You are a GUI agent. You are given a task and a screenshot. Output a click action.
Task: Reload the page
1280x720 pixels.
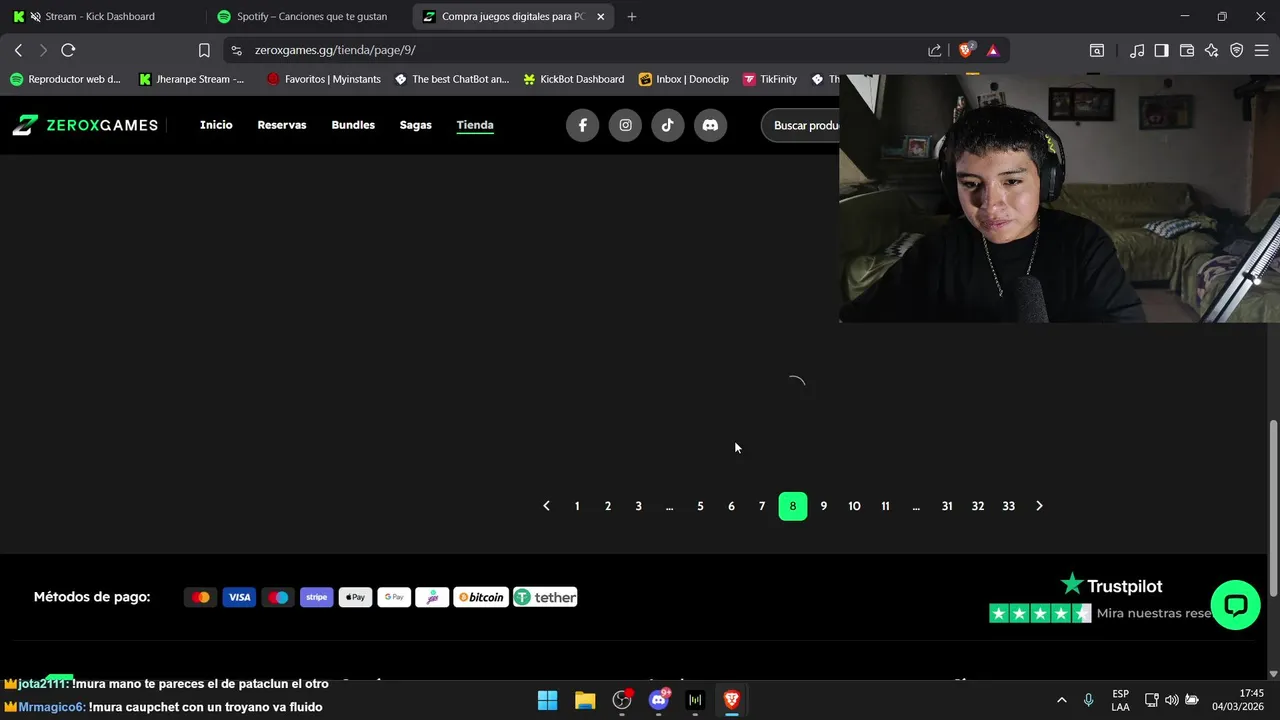68,50
